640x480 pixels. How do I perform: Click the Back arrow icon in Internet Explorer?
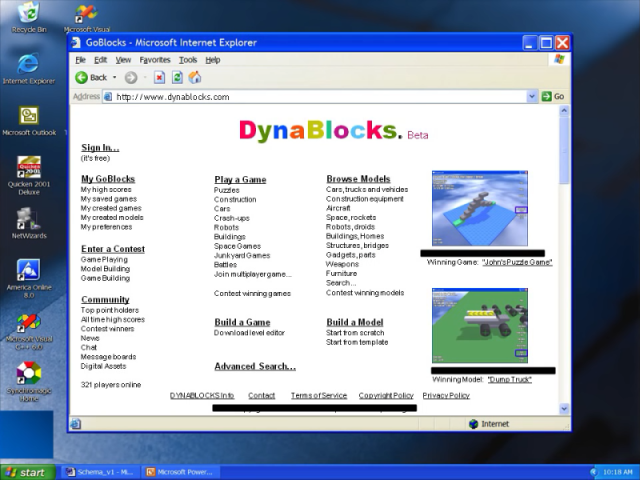coord(81,78)
